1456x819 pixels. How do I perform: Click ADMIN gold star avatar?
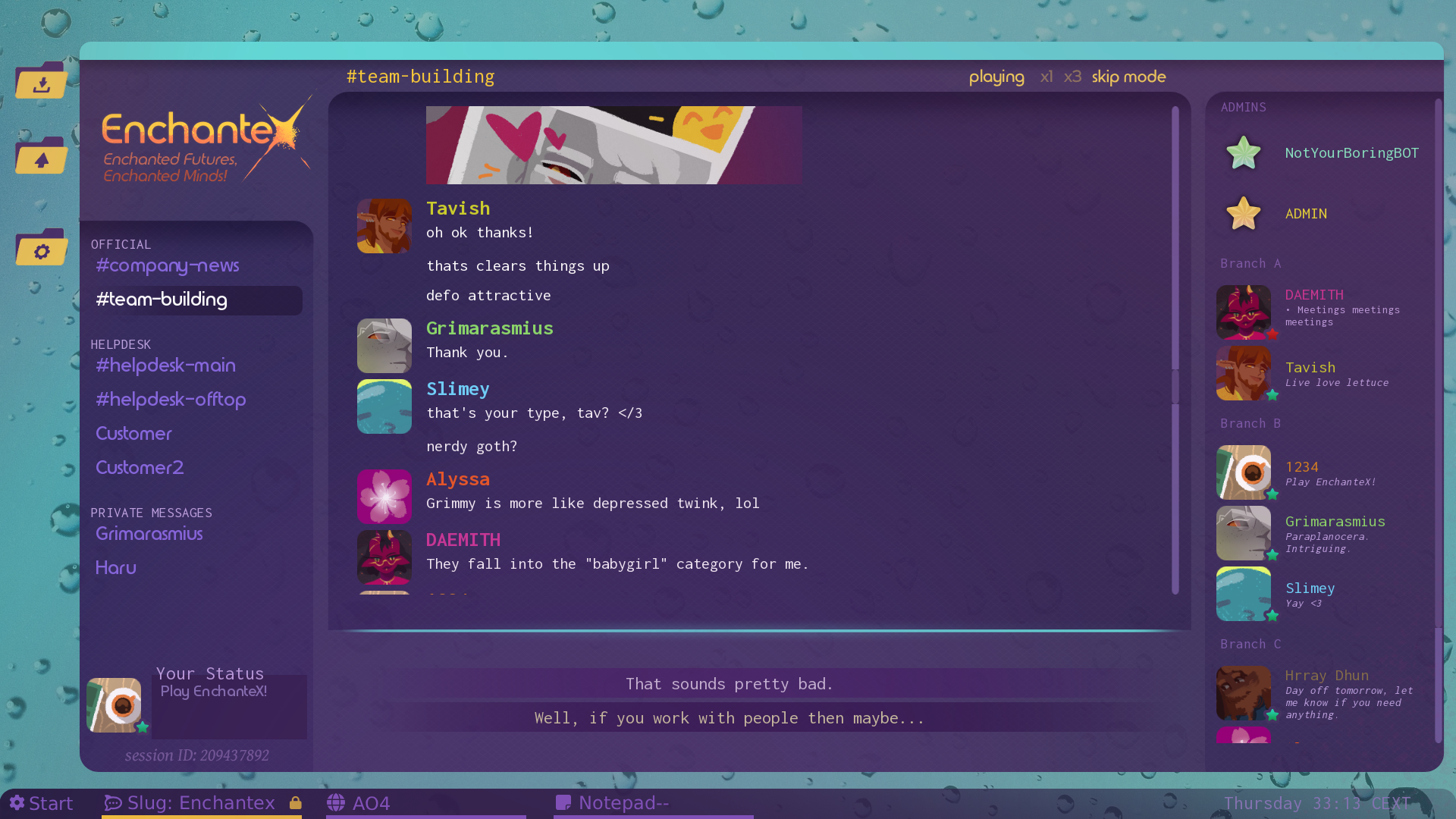coord(1244,214)
